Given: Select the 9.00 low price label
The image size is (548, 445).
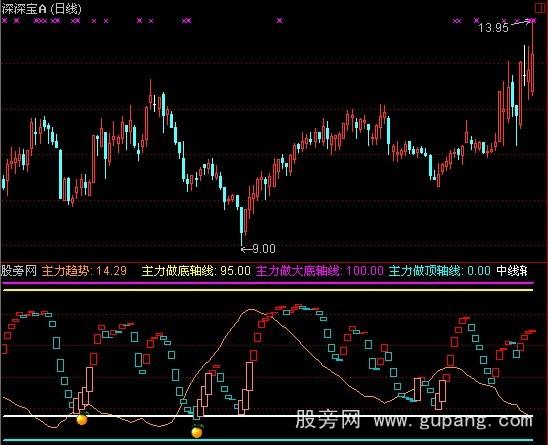Looking at the screenshot, I should pos(264,249).
